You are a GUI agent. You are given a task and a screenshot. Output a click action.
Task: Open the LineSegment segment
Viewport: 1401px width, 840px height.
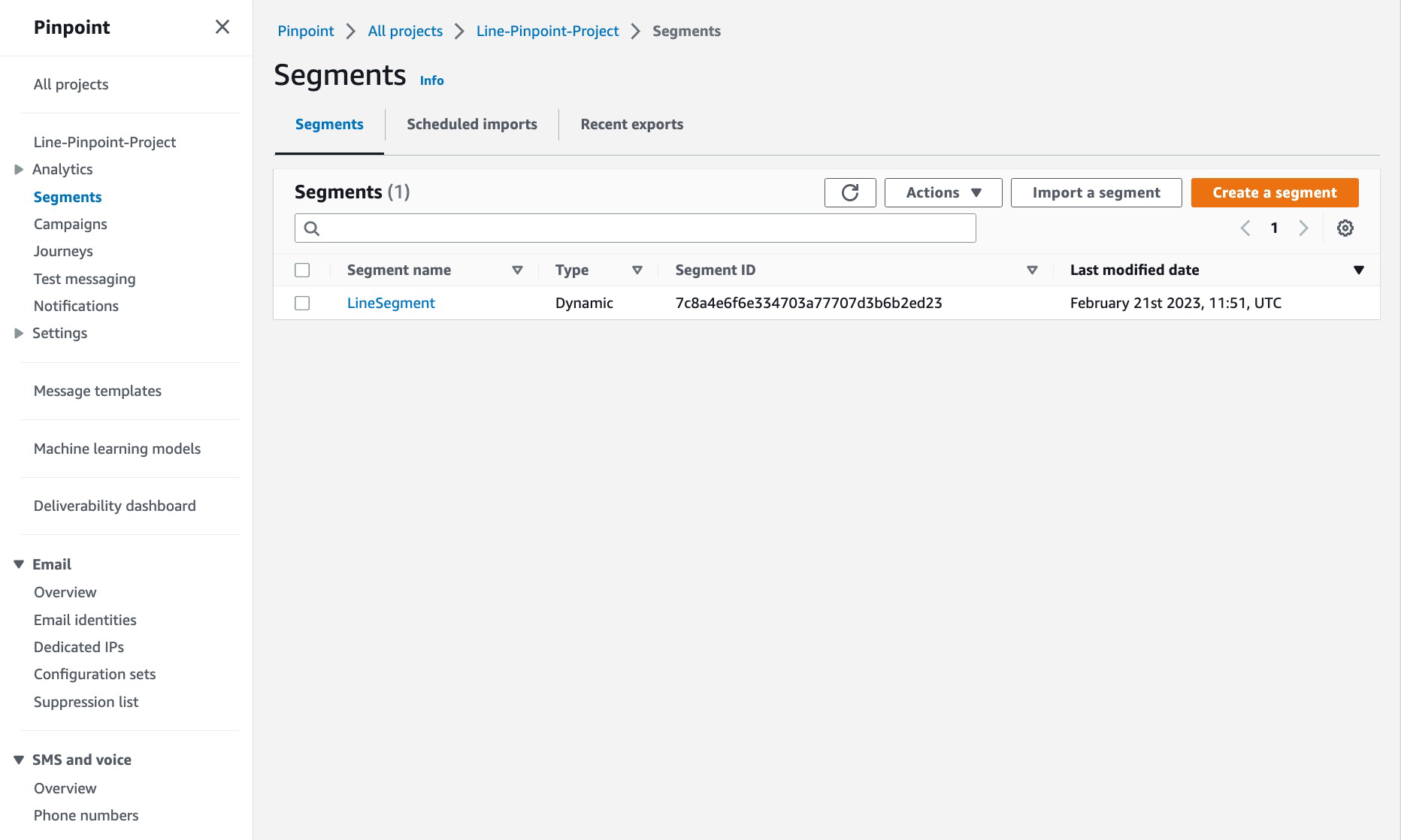(391, 303)
